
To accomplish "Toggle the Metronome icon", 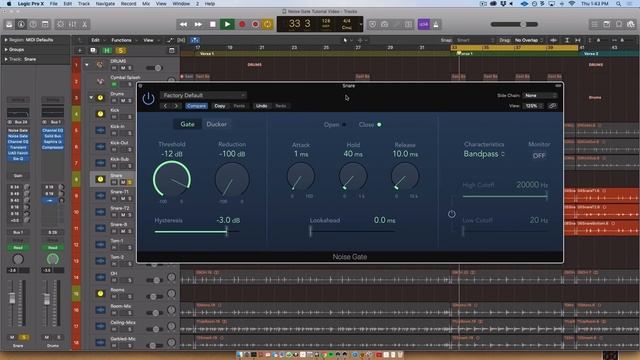I will (x=436, y=24).
